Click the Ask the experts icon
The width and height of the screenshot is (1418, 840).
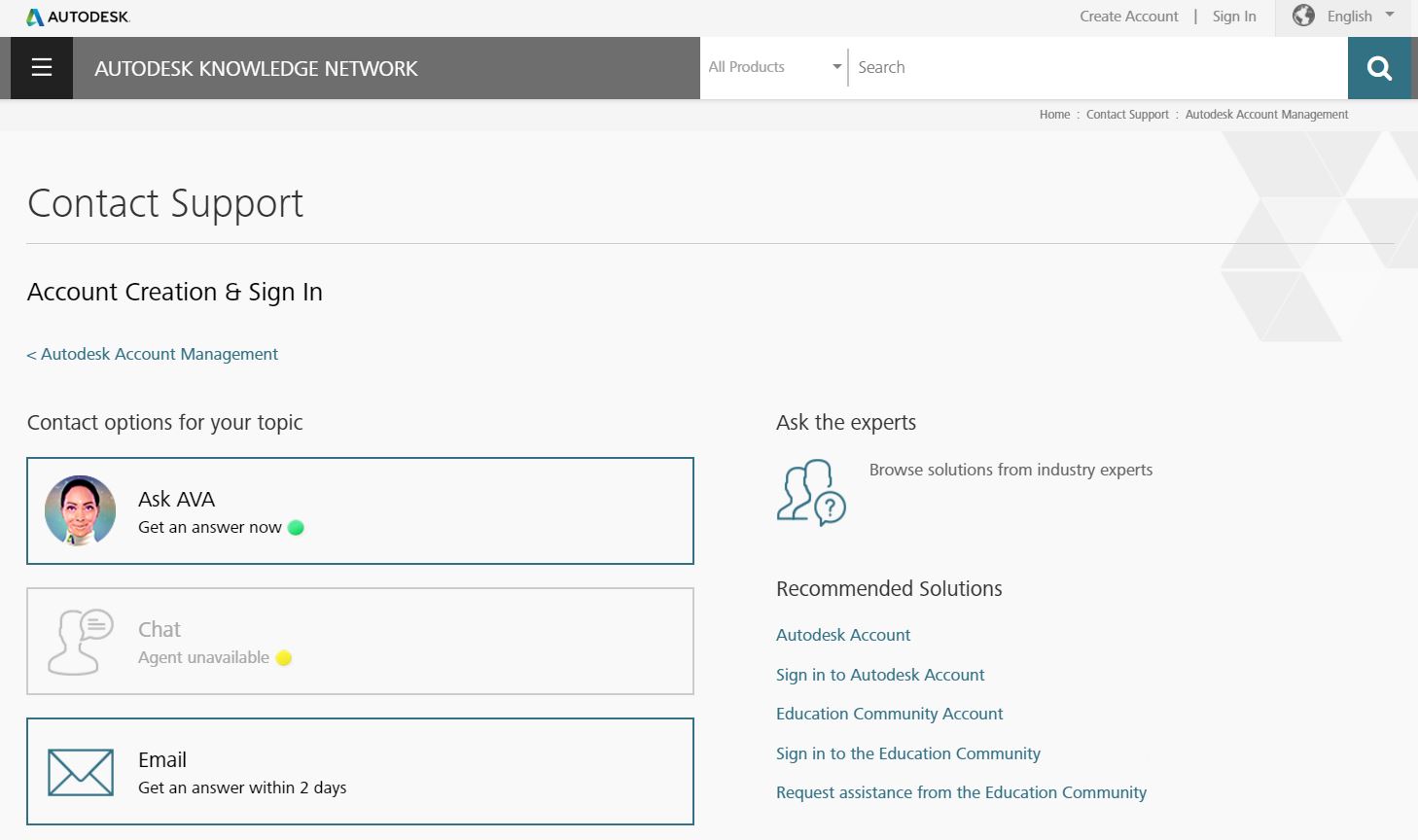coord(810,492)
